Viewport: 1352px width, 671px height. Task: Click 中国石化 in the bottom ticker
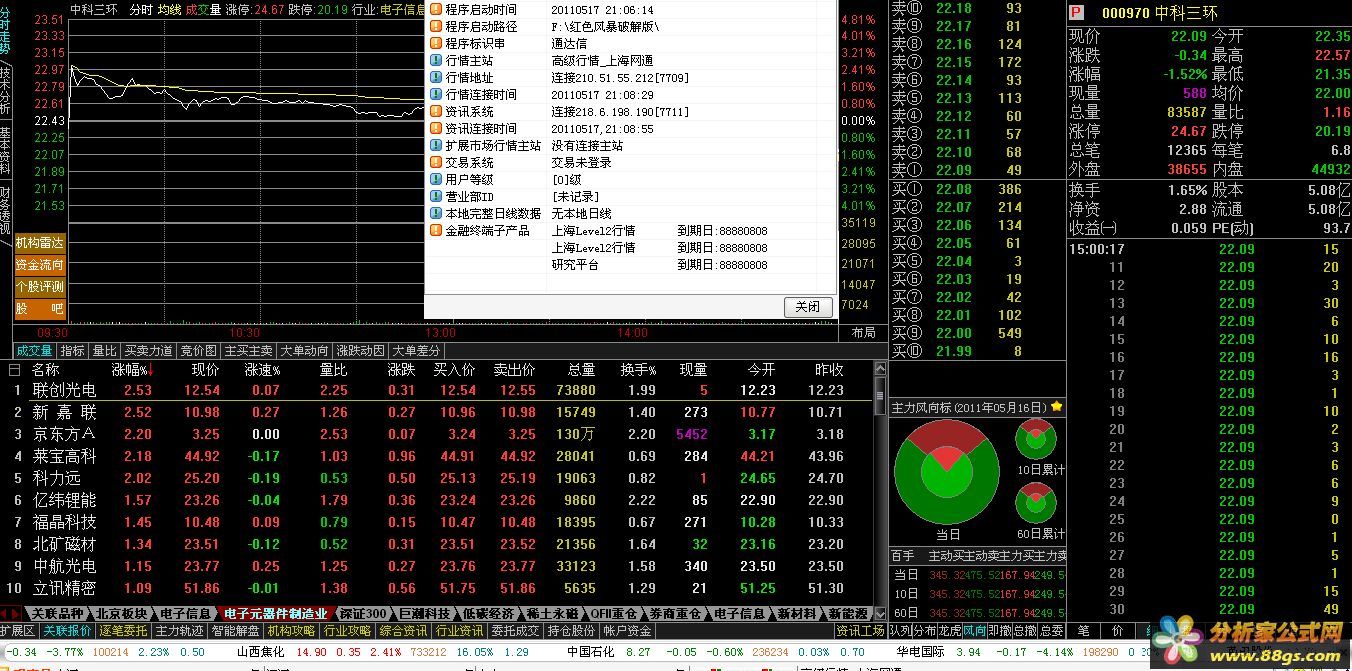591,651
